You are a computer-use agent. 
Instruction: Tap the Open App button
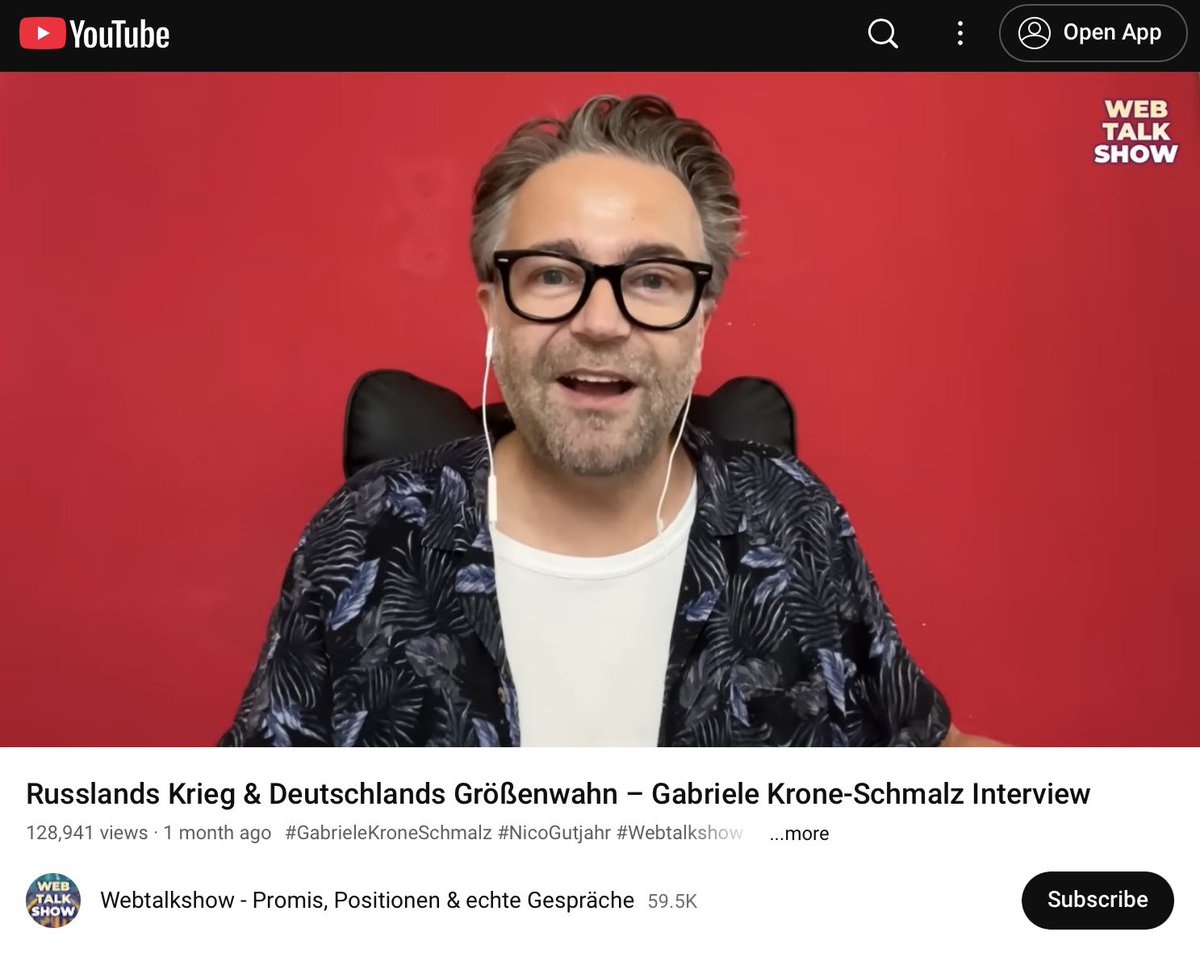point(1093,33)
